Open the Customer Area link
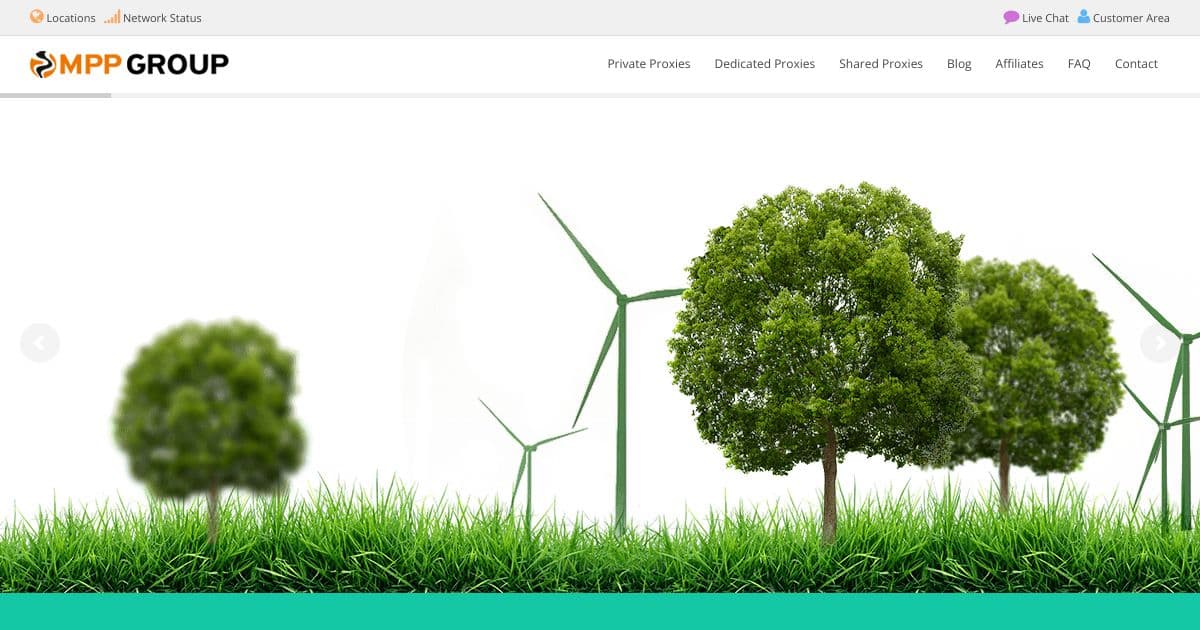 pos(1131,17)
